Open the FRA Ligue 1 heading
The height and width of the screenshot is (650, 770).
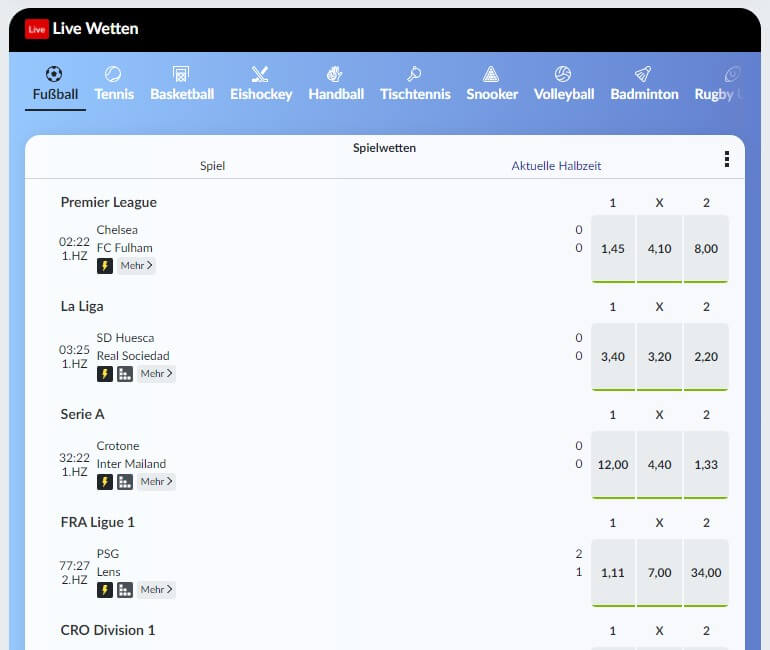[x=97, y=522]
